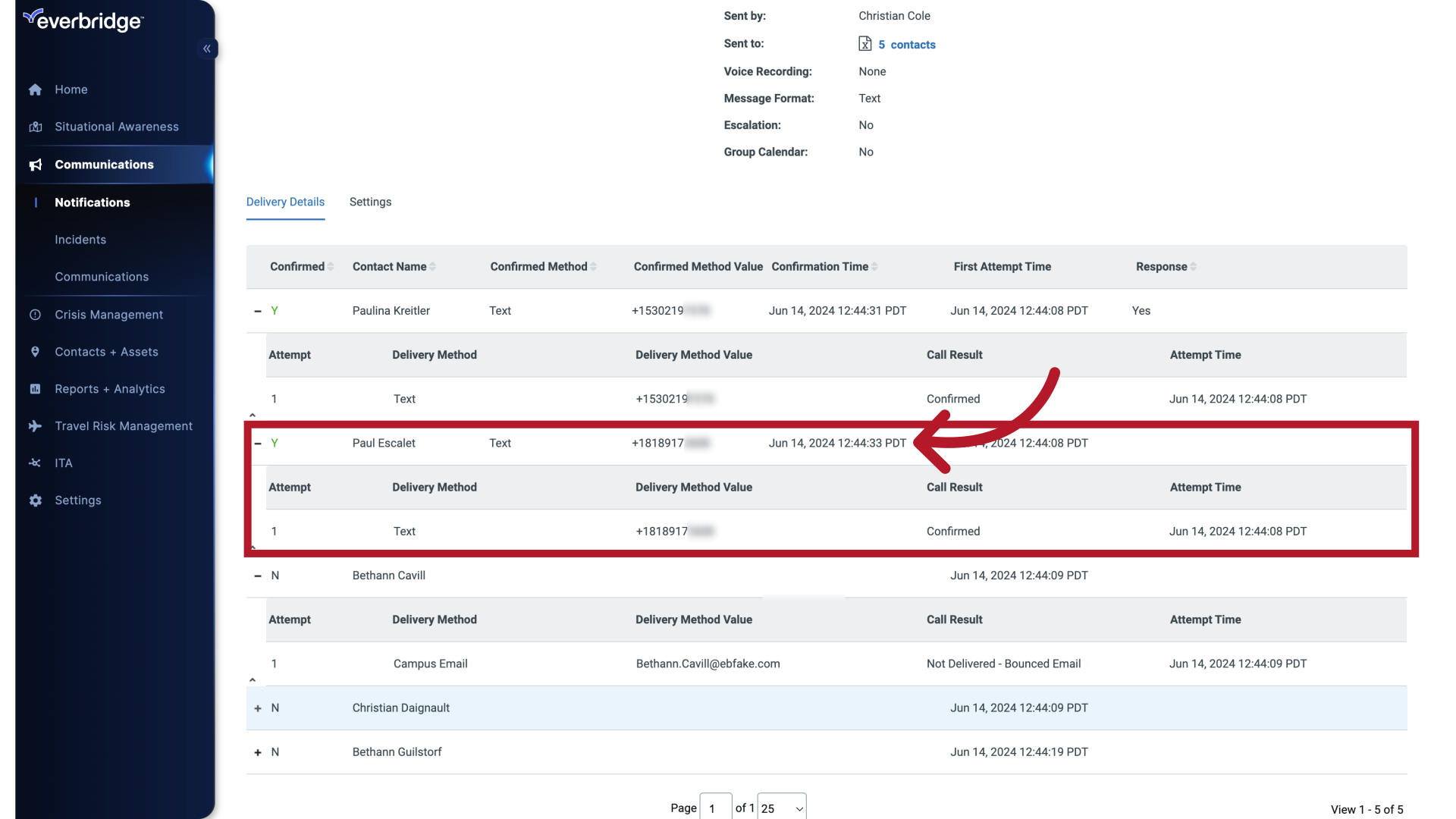This screenshot has height=819, width=1456.
Task: Open Crisis Management from the sidebar
Action: click(109, 314)
